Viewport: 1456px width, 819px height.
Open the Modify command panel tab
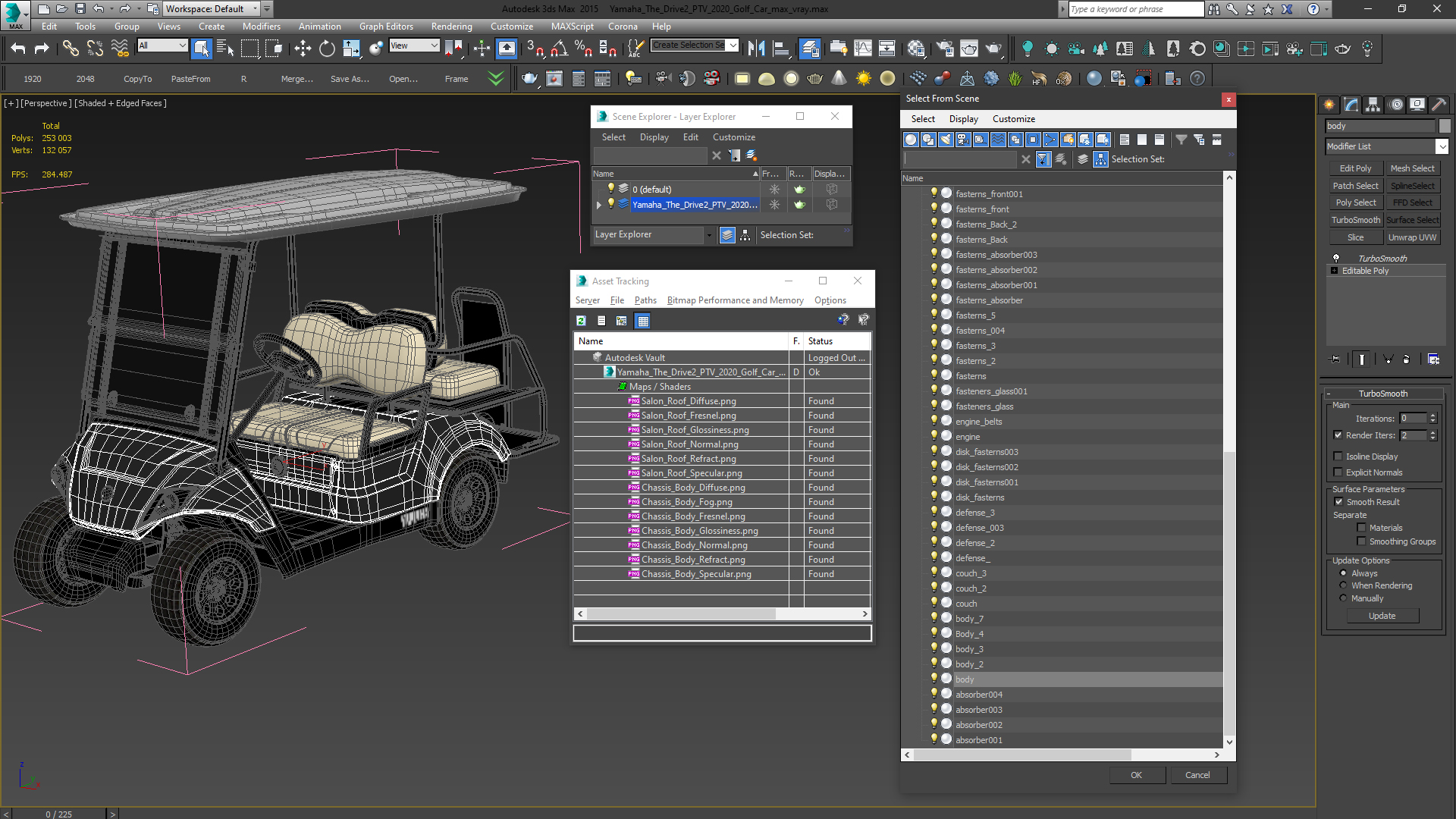[x=1351, y=105]
